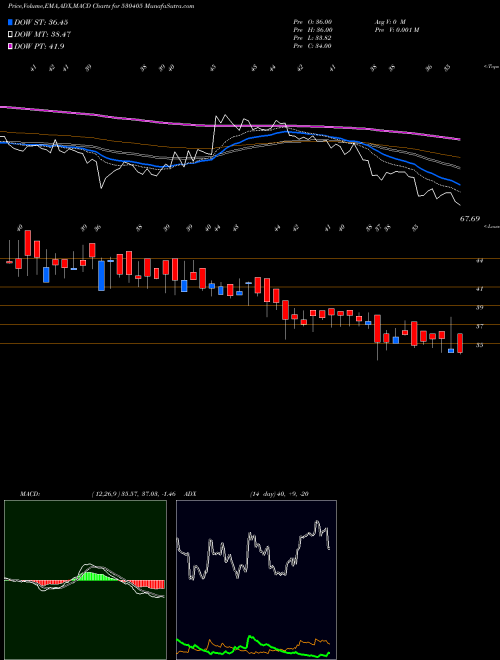Image resolution: width=500 pixels, height=660 pixels.
Task: Click the 'Pre H: 36.00' high value
Action: 313,30
